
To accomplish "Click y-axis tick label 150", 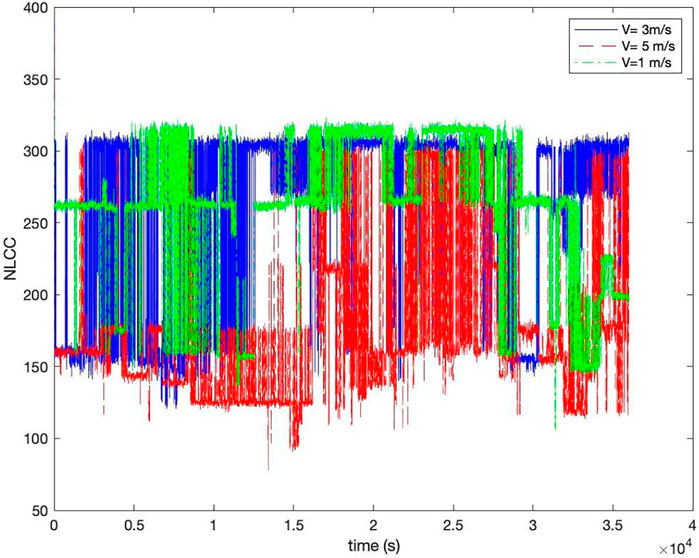I will tap(35, 367).
